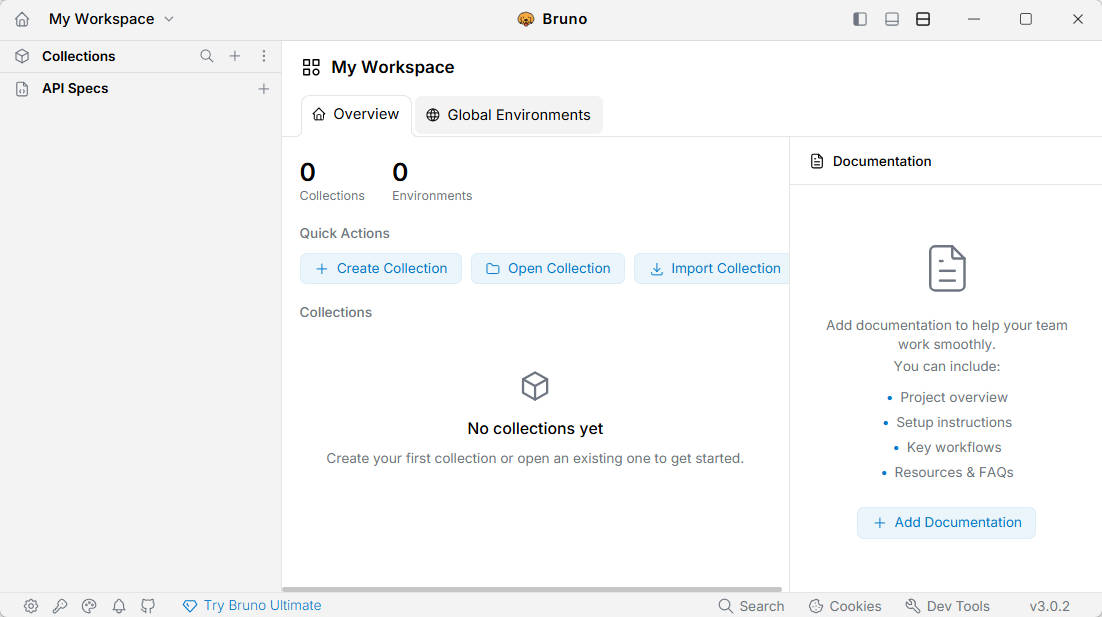Open the My Workspace switcher dropdown

111,19
